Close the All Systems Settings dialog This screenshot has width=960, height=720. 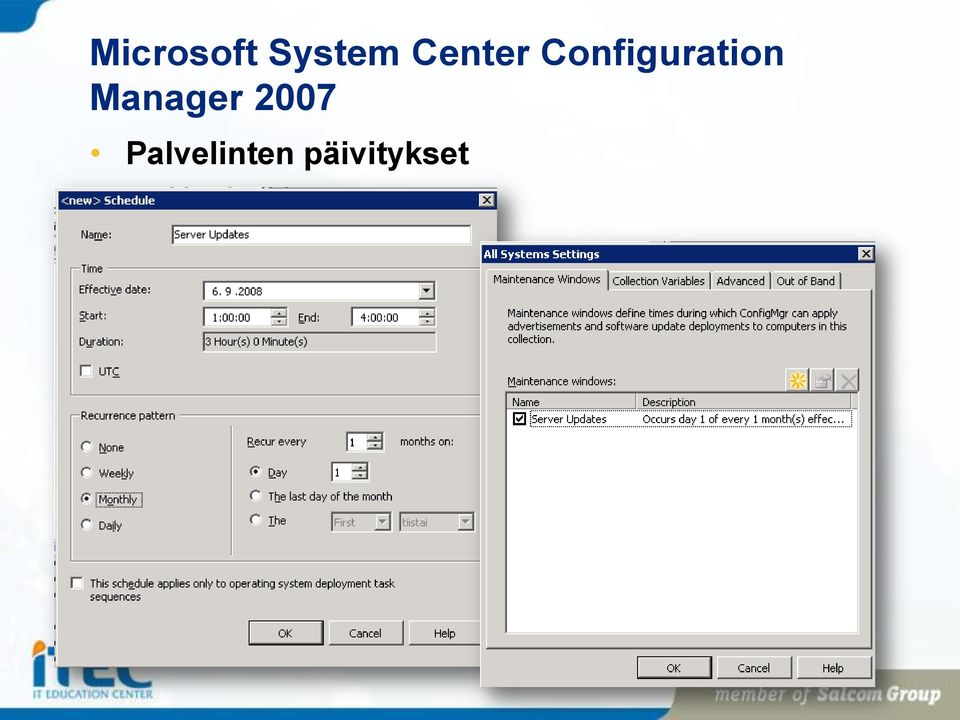click(865, 253)
